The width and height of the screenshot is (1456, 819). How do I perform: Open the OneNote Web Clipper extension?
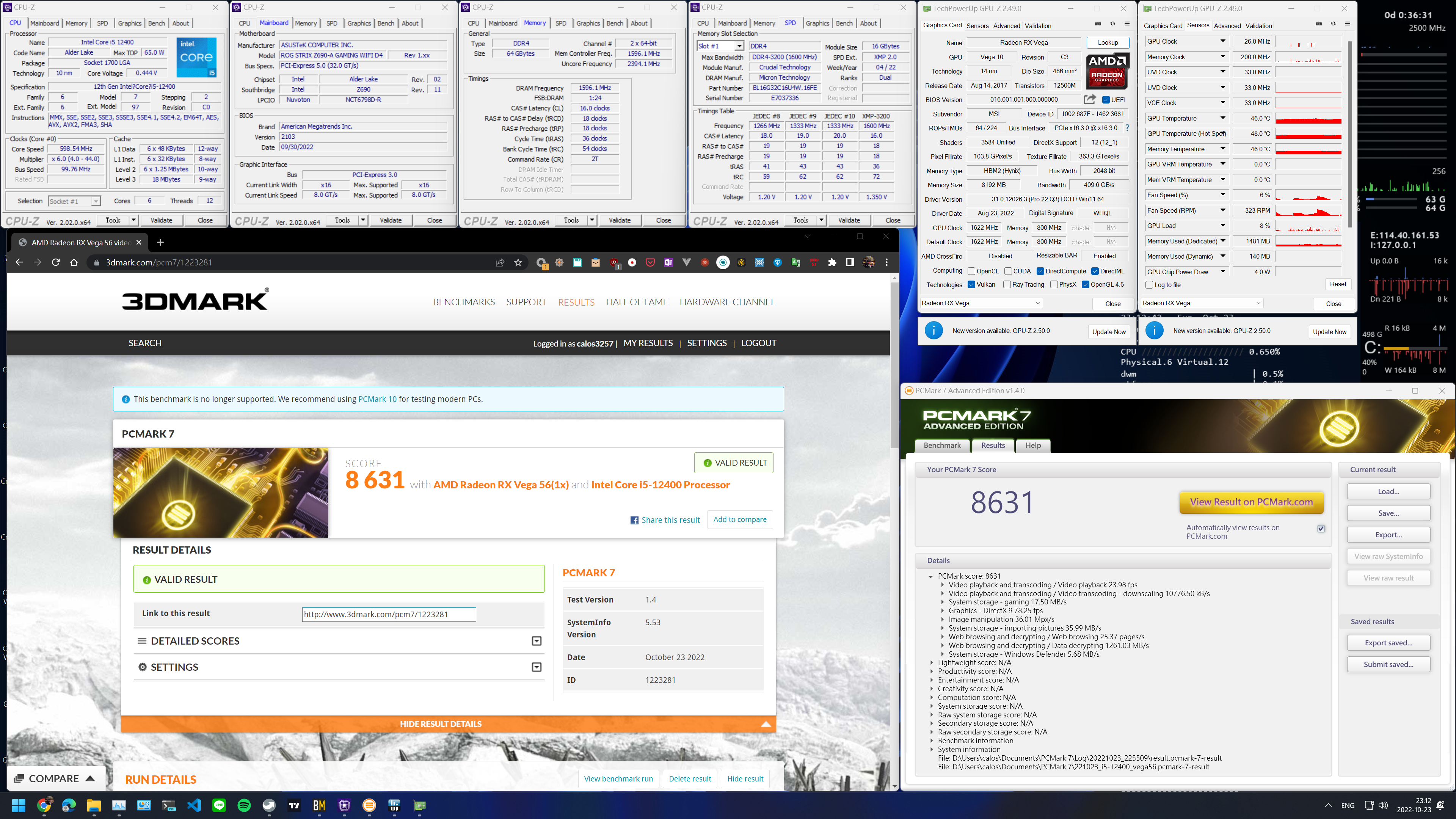point(668,262)
